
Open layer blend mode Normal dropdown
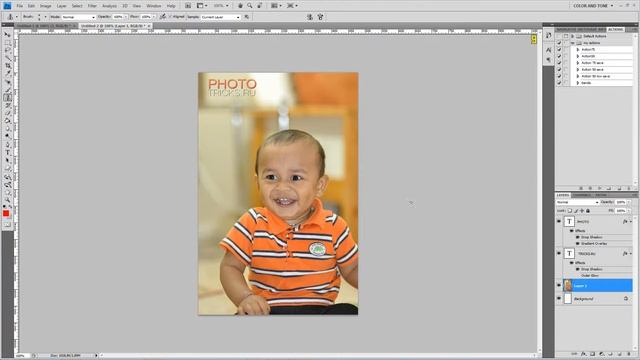[577, 202]
